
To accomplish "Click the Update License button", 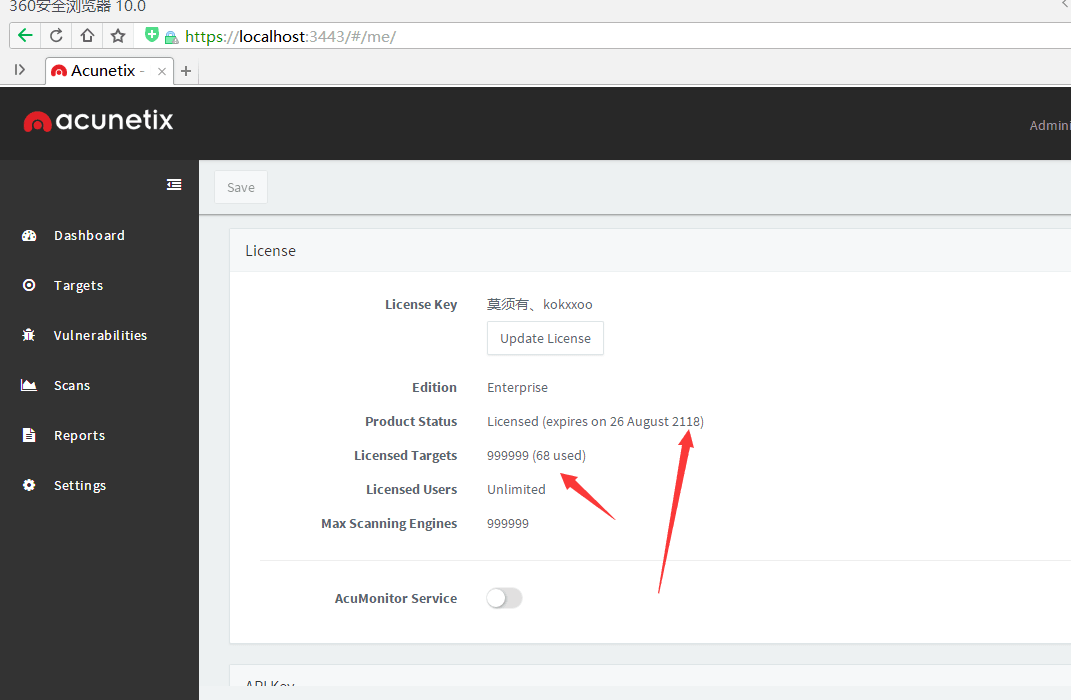I will [545, 338].
